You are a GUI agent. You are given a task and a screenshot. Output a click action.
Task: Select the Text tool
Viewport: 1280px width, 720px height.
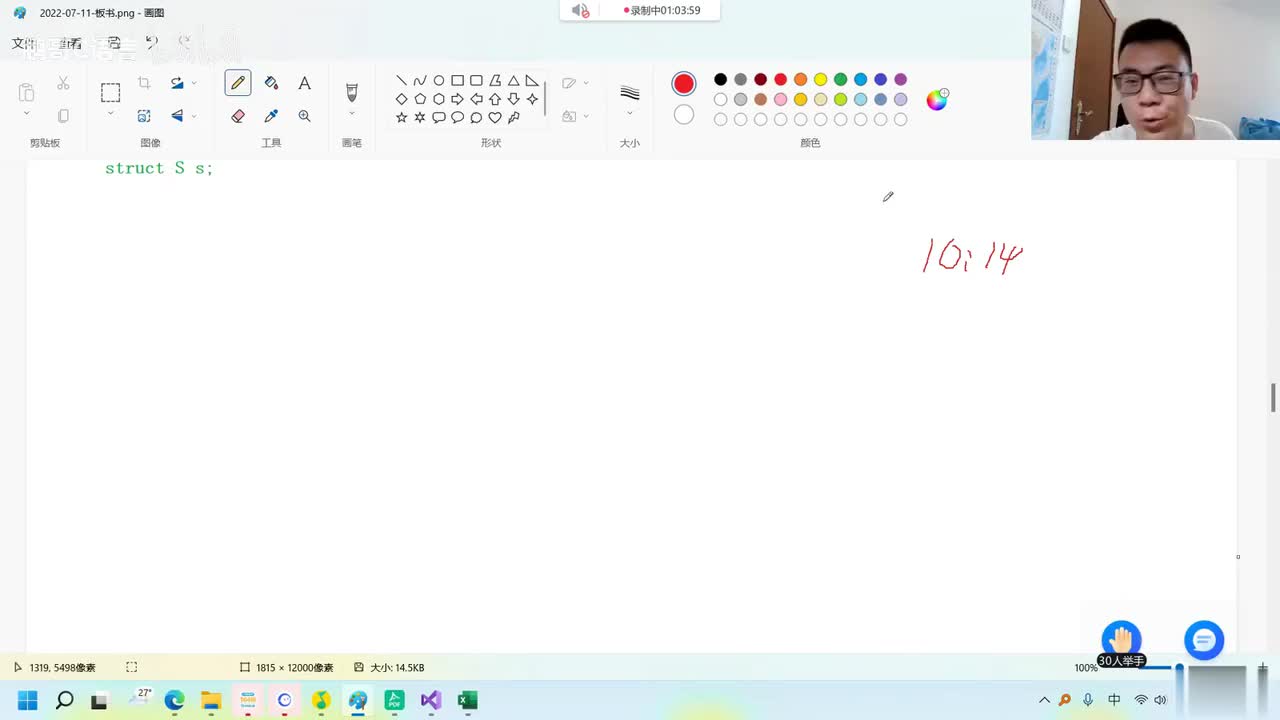305,83
